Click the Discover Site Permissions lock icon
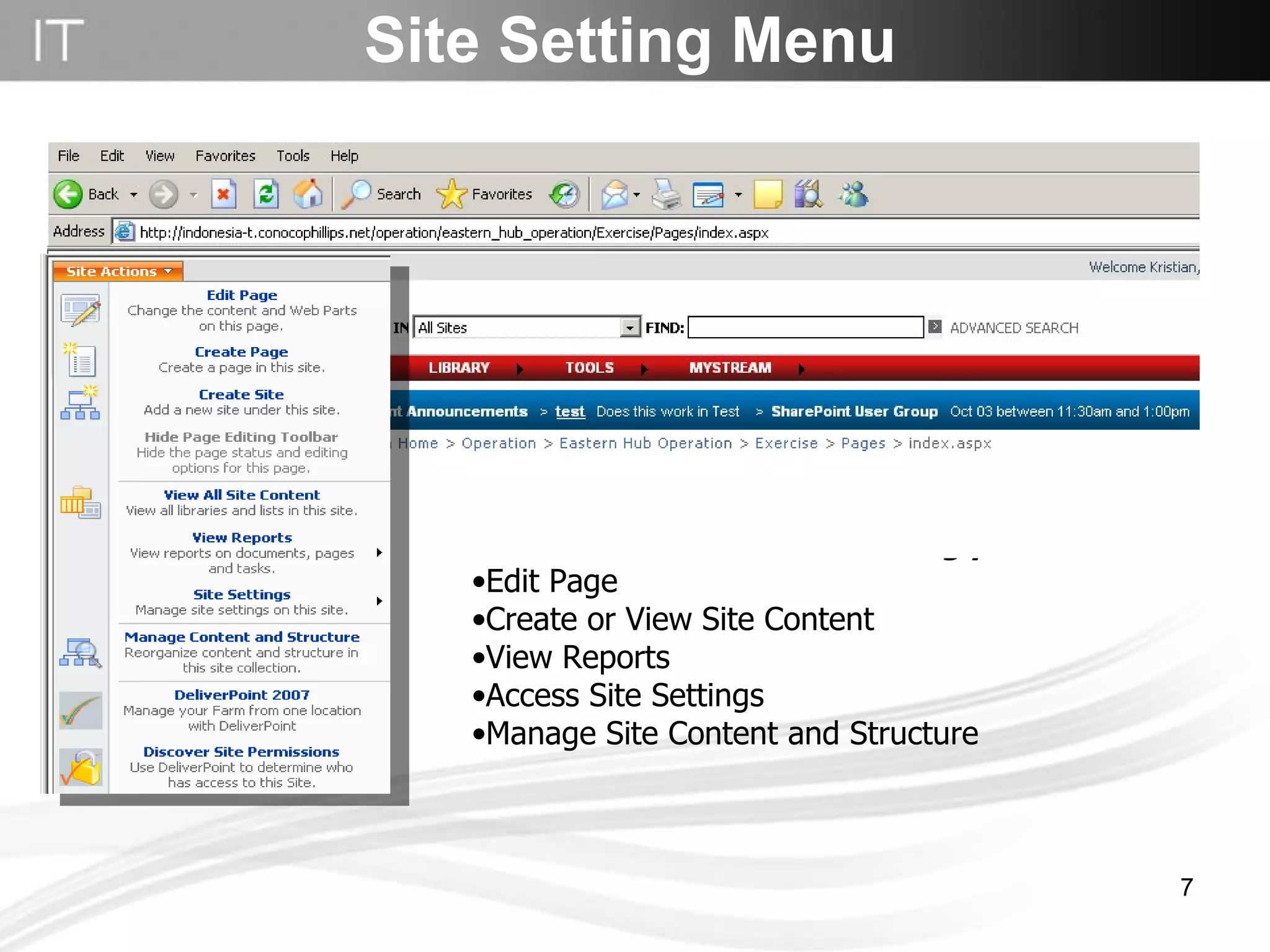Image resolution: width=1270 pixels, height=952 pixels. tap(81, 767)
